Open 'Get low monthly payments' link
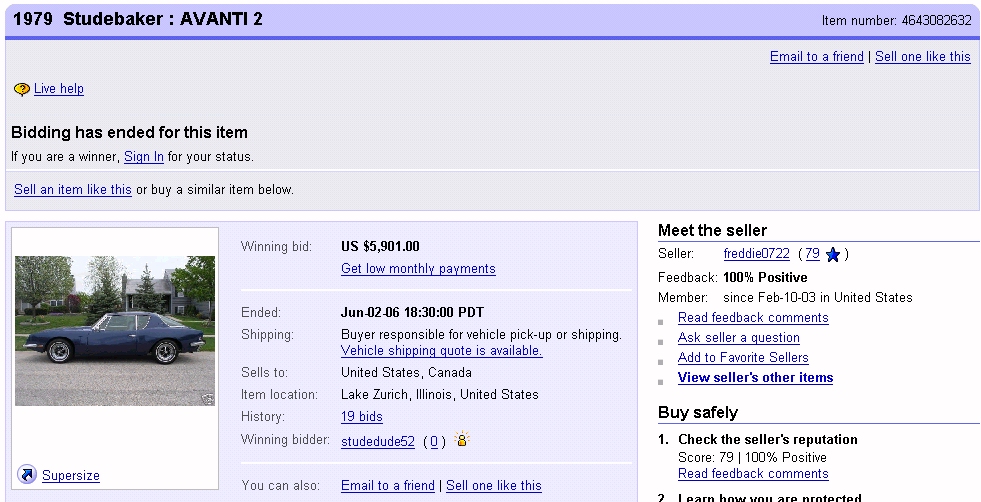Image resolution: width=981 pixels, height=502 pixels. point(418,269)
